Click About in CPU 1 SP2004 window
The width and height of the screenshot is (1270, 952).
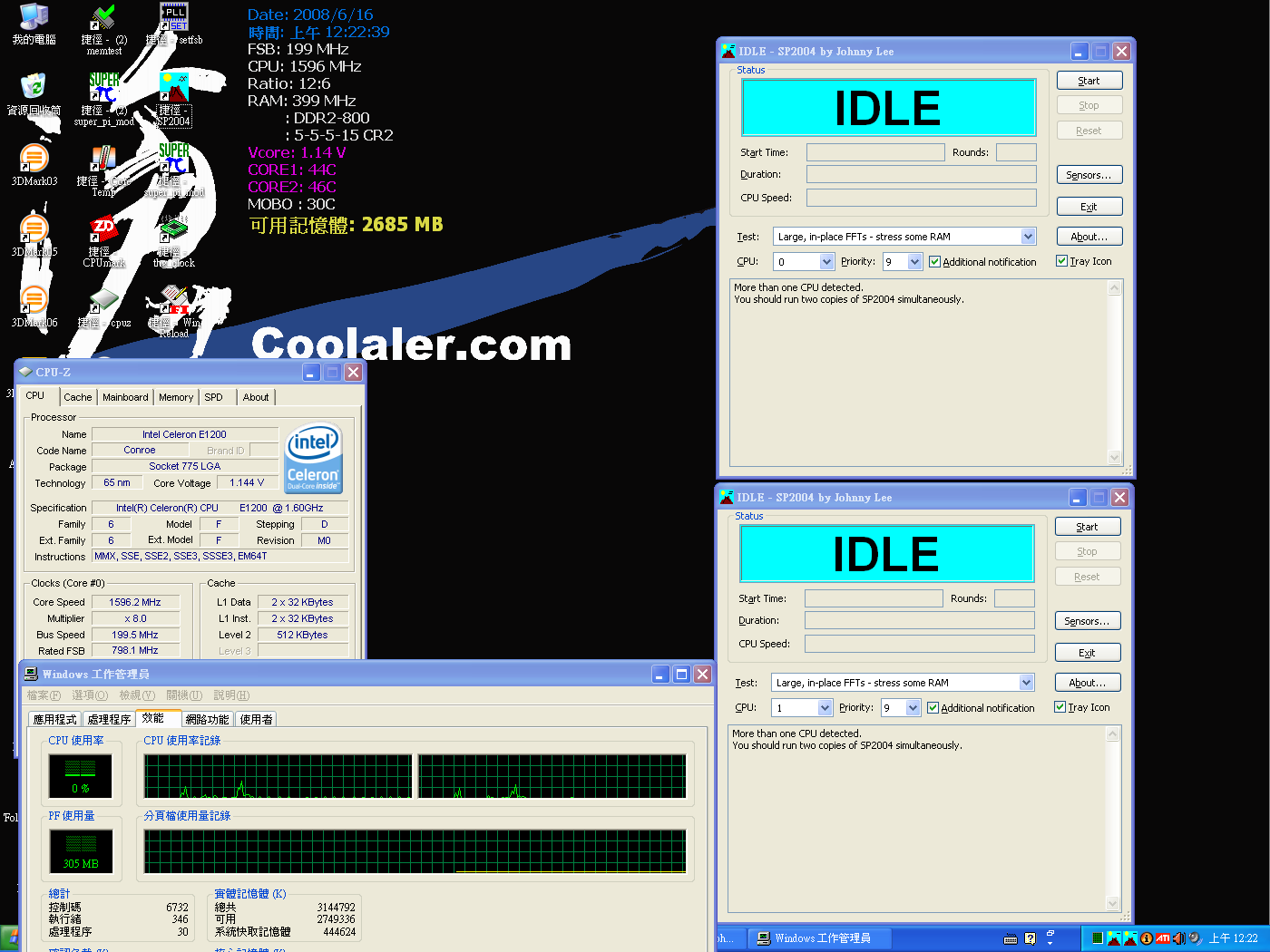(x=1088, y=683)
